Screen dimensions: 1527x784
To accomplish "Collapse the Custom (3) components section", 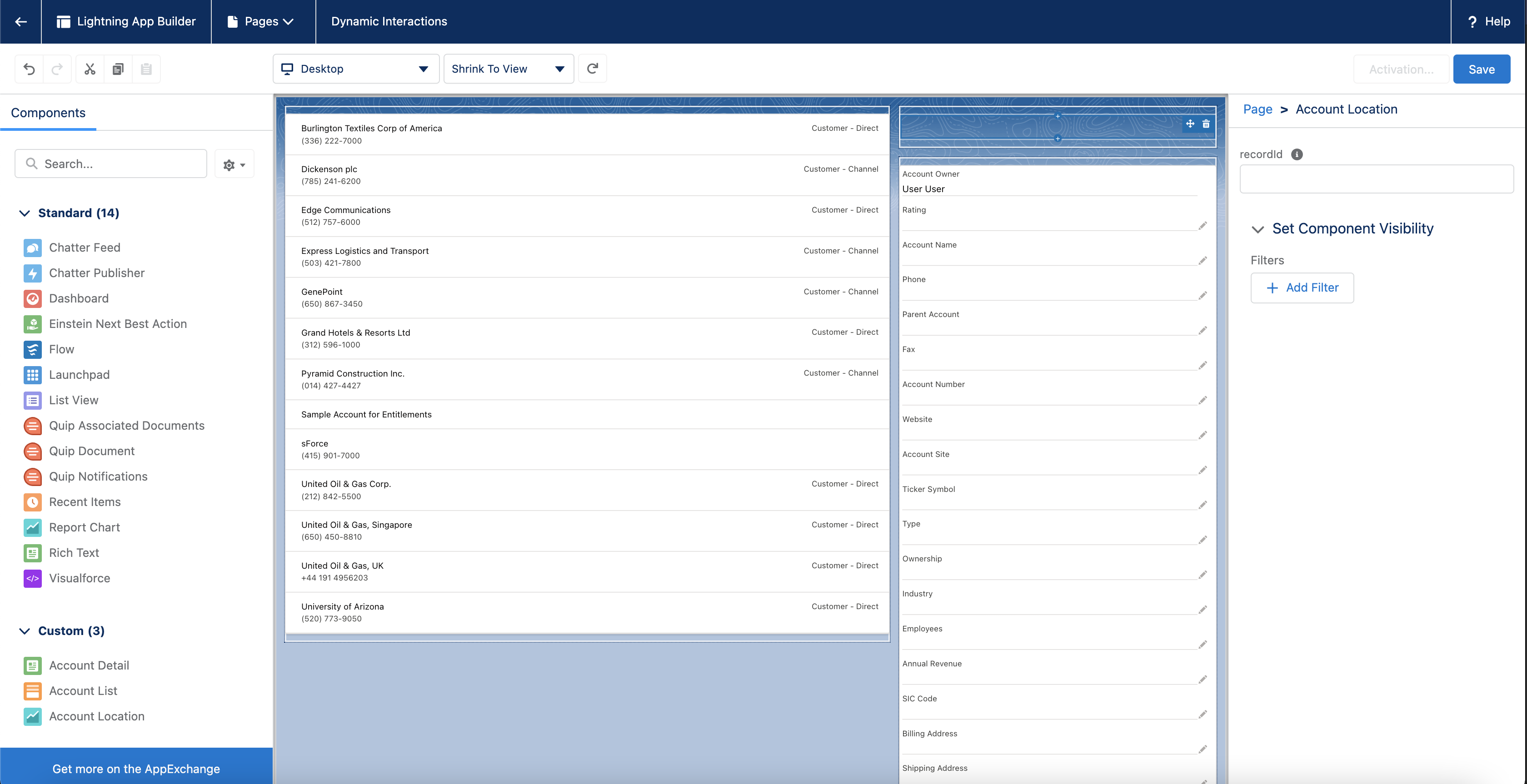I will point(24,631).
